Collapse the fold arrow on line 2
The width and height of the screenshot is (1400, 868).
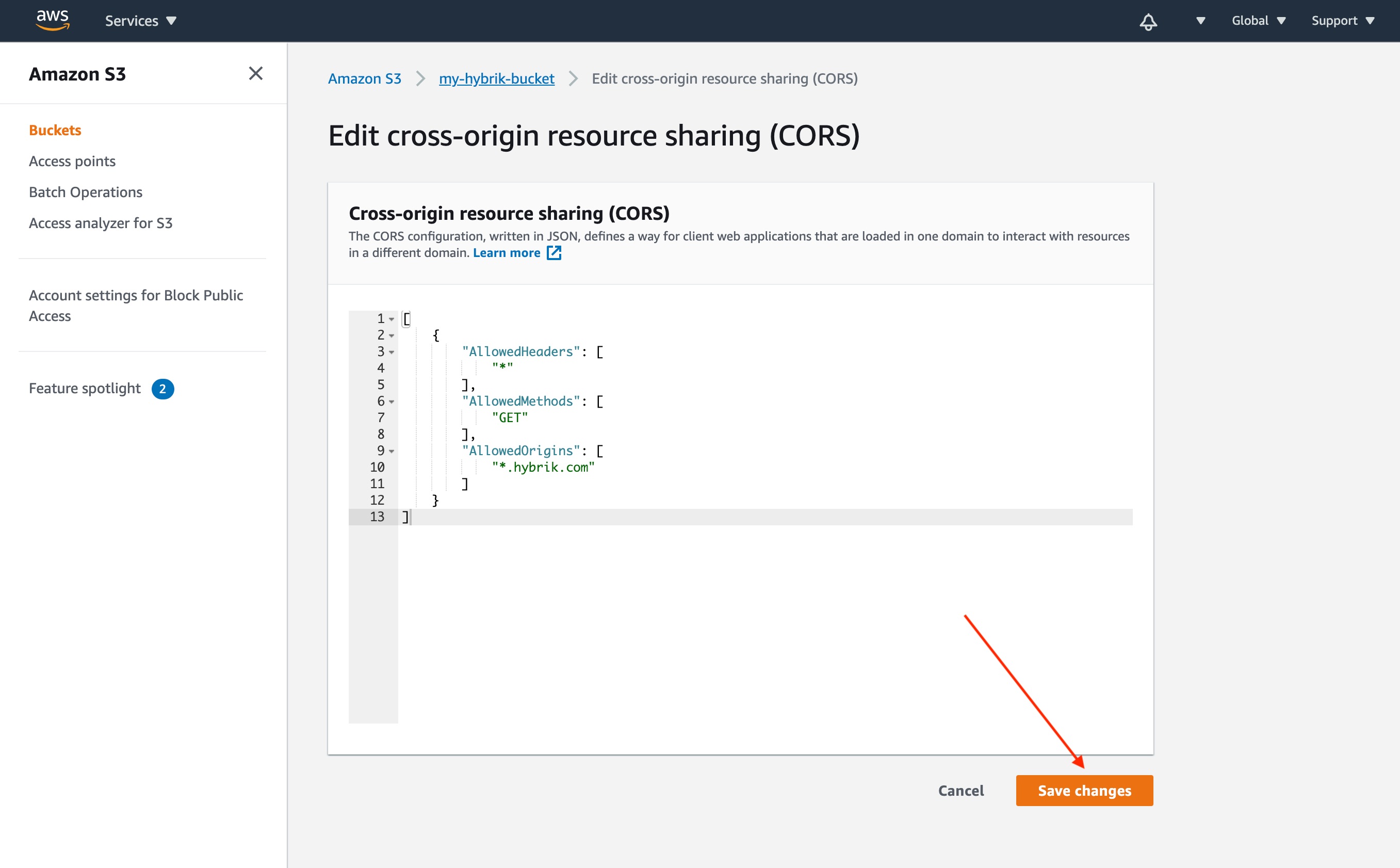(x=392, y=336)
